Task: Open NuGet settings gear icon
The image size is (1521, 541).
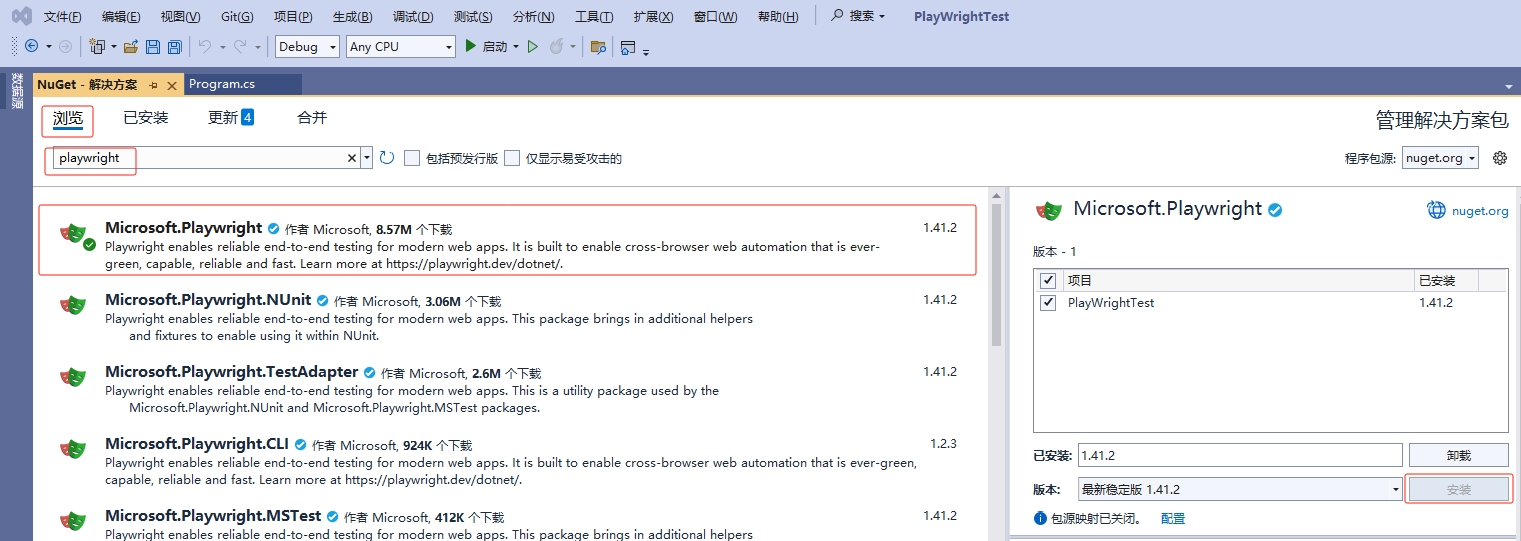Action: (1499, 158)
